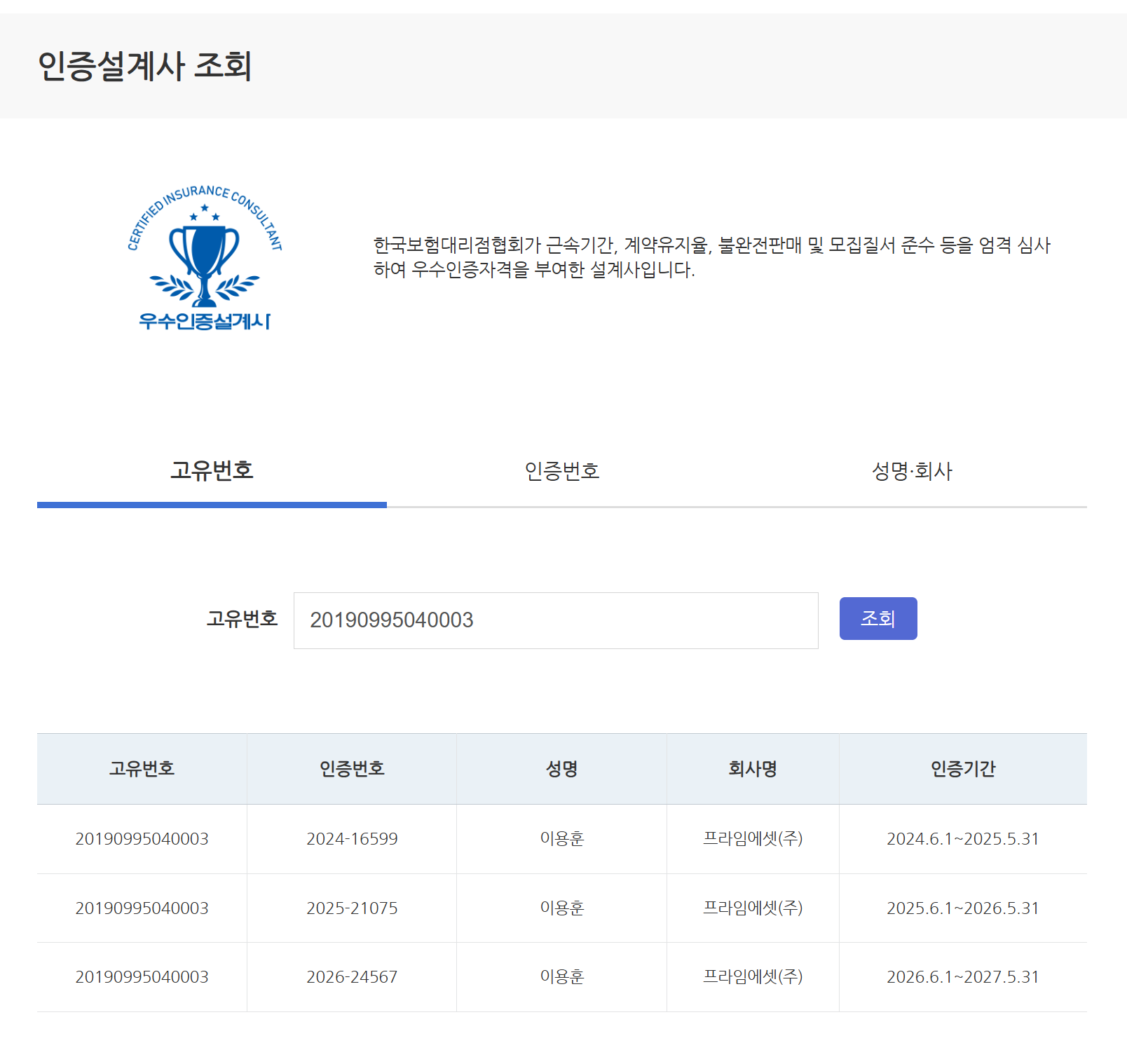1127x1064 pixels.
Task: Click period 2025.6.1~2026.5.31 cell
Action: click(963, 908)
